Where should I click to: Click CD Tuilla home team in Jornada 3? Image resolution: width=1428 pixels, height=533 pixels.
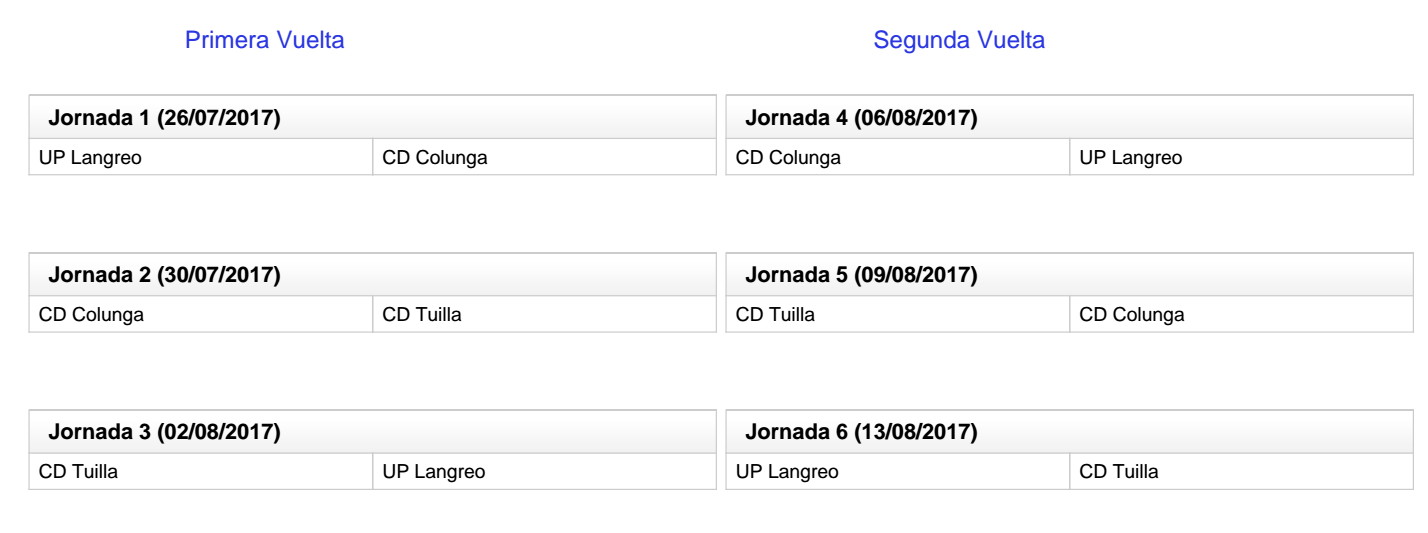point(79,470)
